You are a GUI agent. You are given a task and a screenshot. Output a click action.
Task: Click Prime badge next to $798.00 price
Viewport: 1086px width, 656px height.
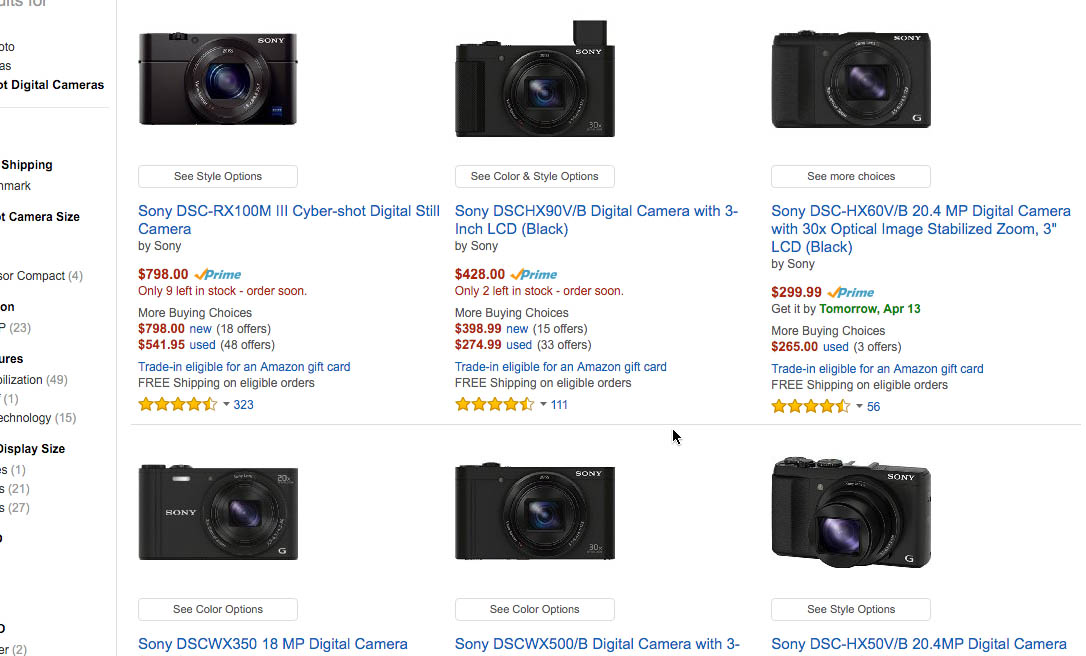(x=218, y=274)
